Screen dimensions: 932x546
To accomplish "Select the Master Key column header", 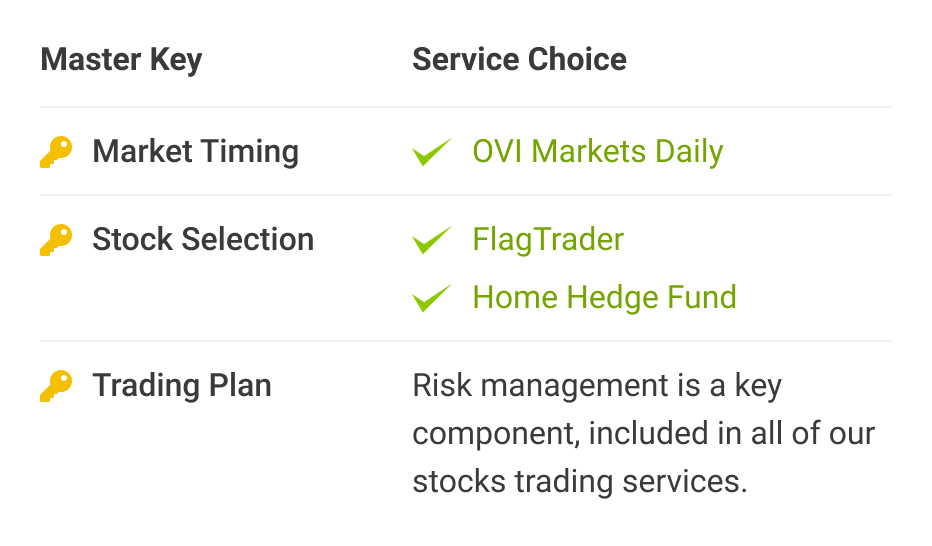I will point(121,59).
